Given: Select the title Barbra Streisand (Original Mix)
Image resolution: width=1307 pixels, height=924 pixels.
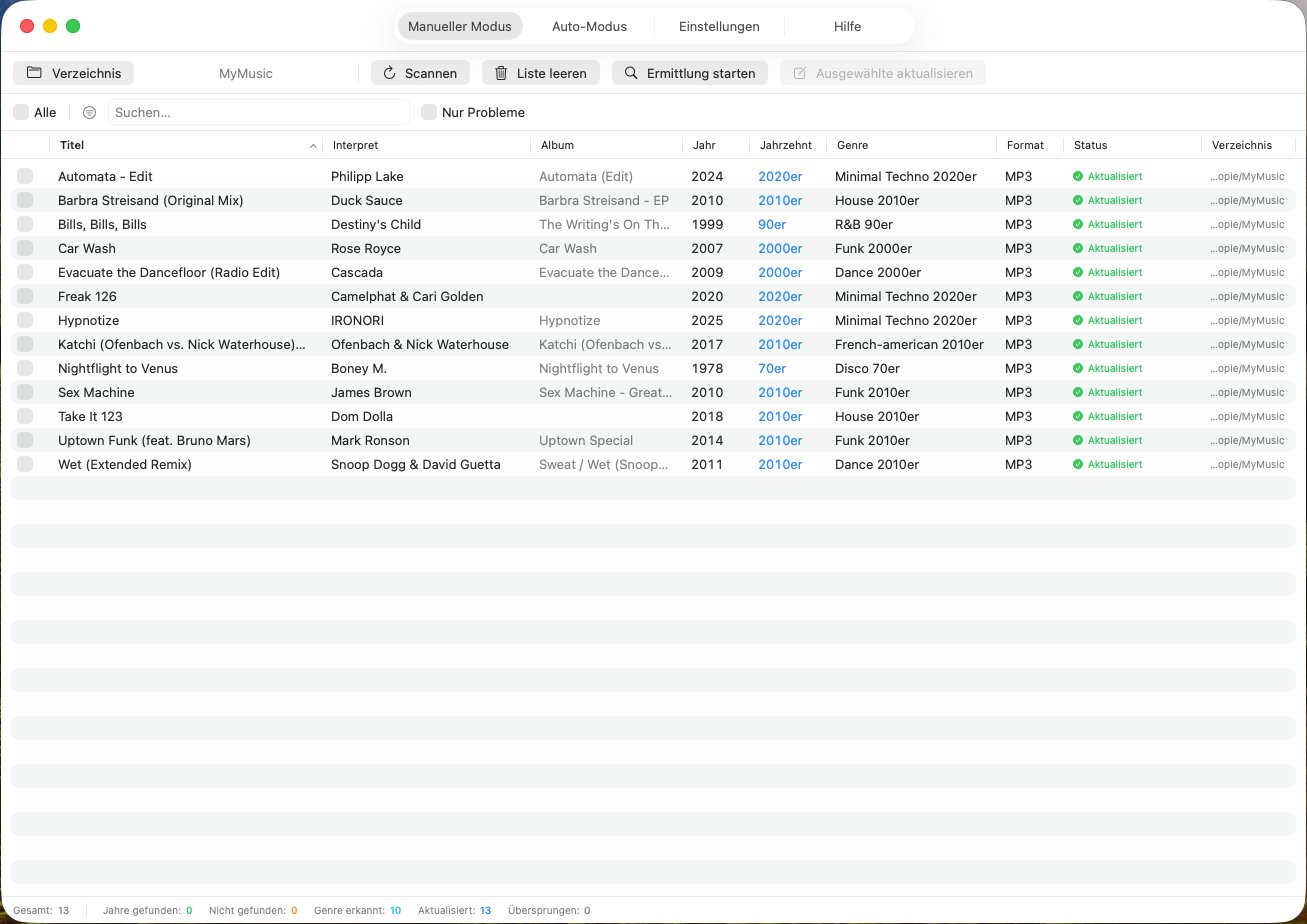Looking at the screenshot, I should [151, 201].
